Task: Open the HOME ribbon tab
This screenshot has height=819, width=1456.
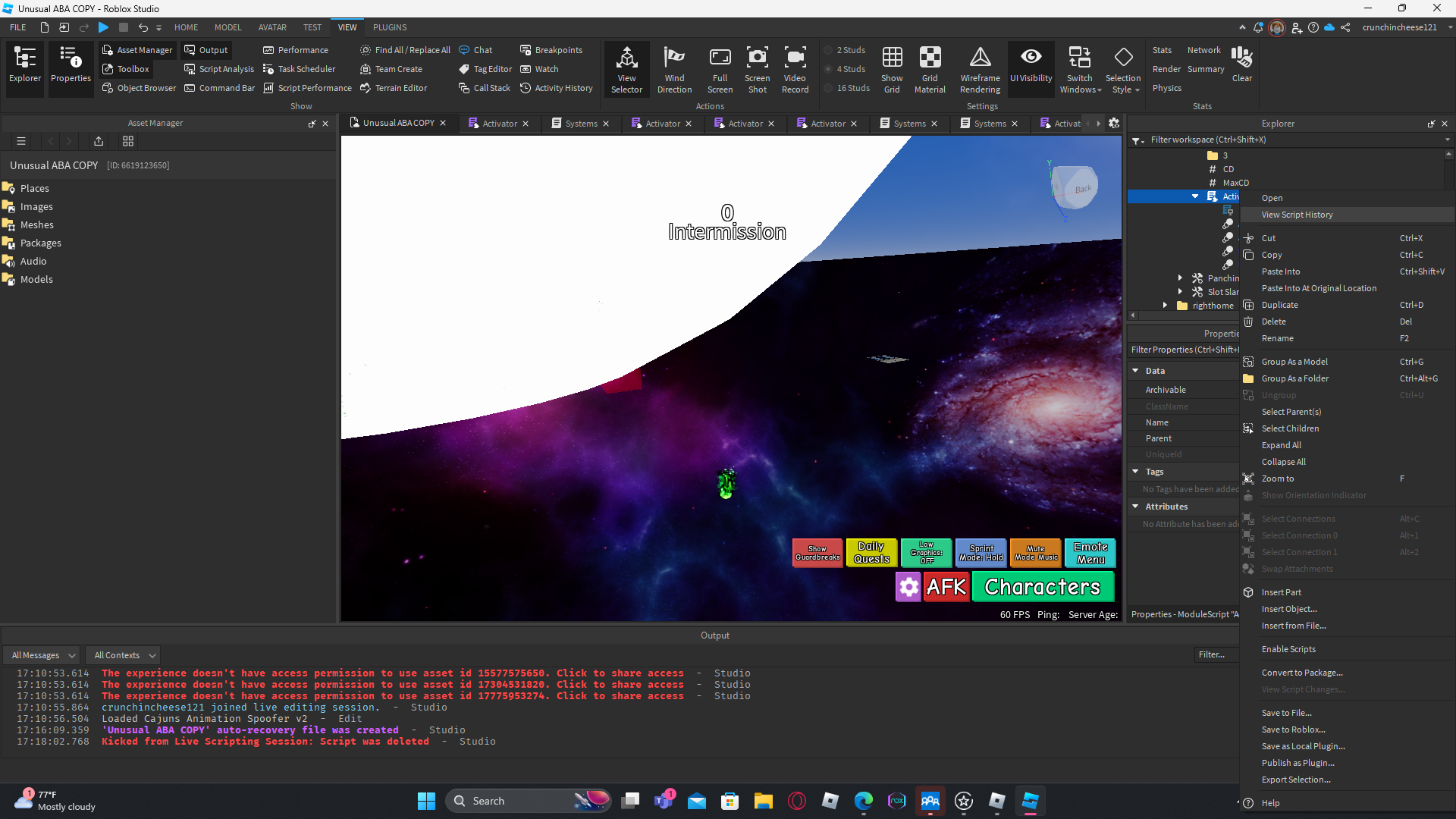Action: click(x=186, y=27)
